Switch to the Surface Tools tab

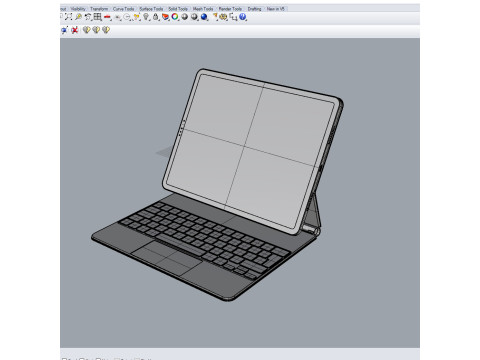click(x=151, y=9)
